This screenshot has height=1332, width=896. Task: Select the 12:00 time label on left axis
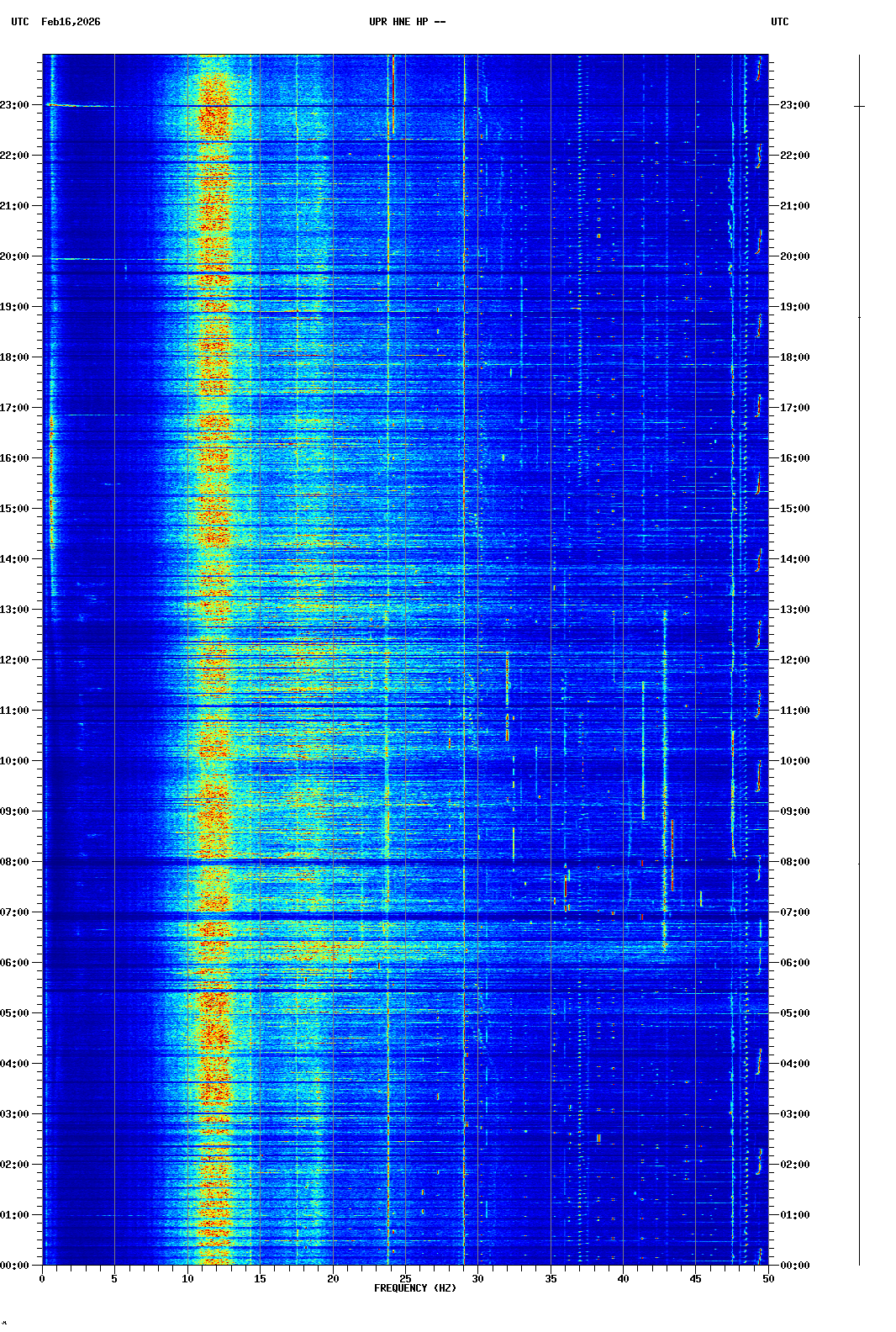click(15, 660)
